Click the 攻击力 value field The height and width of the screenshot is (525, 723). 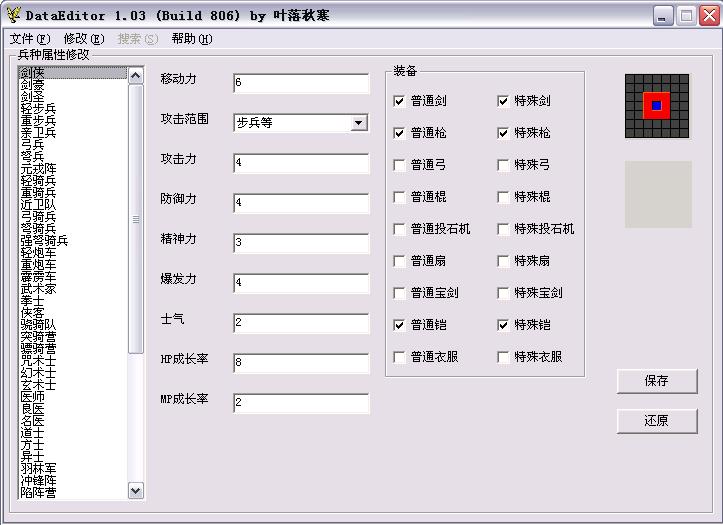click(x=301, y=163)
